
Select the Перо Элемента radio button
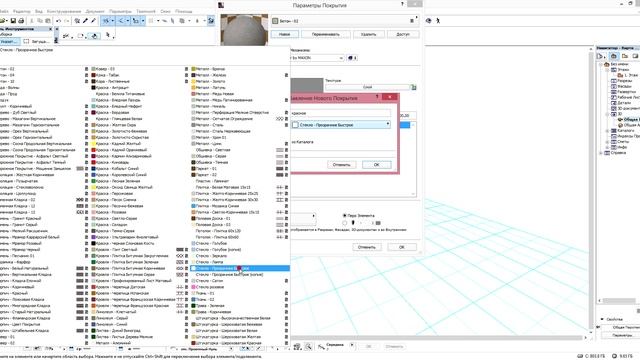coord(344,216)
